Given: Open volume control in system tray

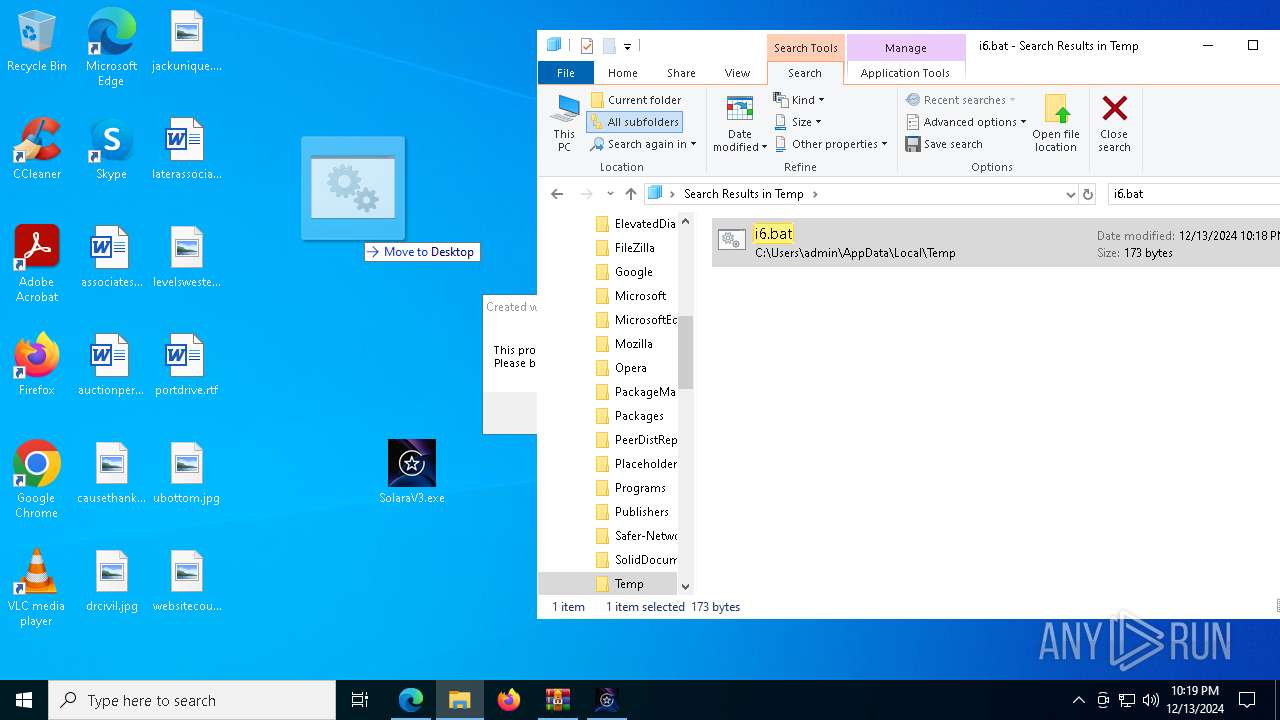Looking at the screenshot, I should pyautogui.click(x=1151, y=700).
